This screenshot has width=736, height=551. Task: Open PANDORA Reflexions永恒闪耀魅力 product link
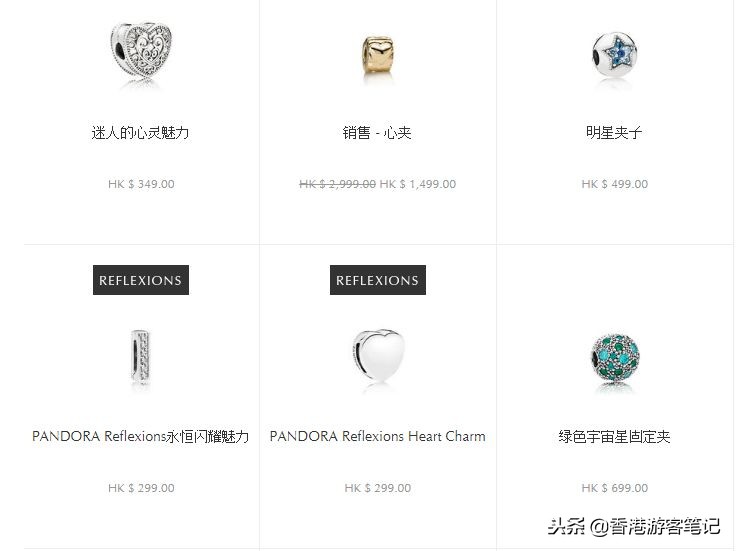140,436
